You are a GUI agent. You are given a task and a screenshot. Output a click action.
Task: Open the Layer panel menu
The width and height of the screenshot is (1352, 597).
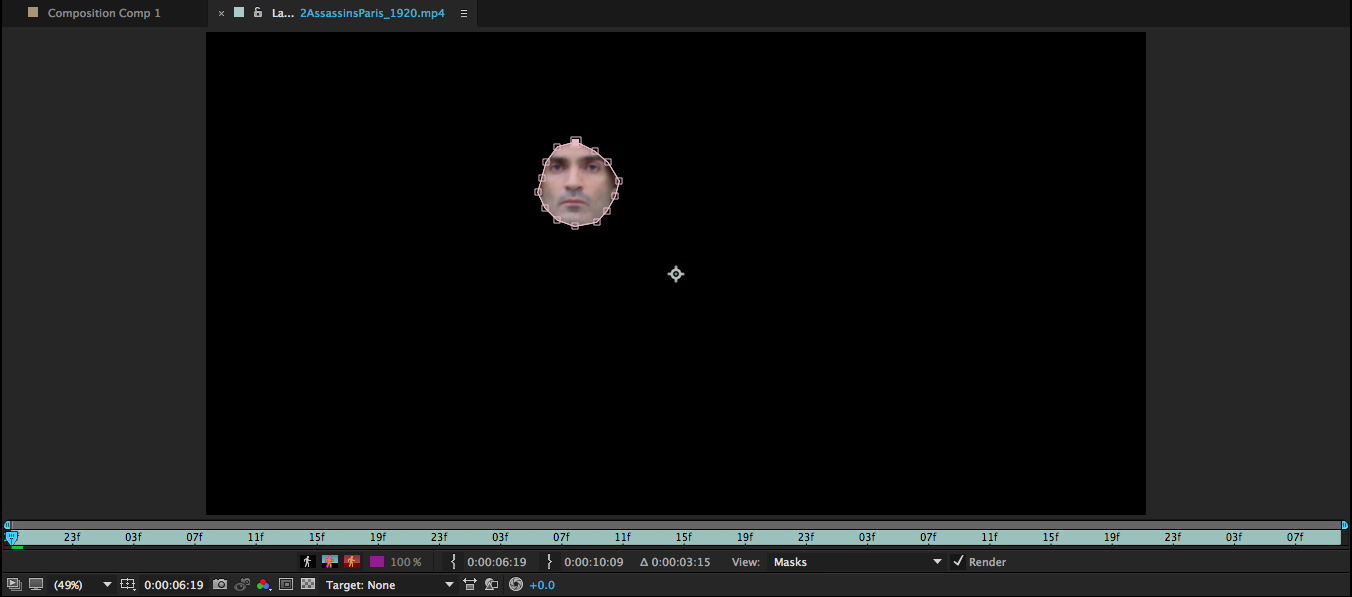click(x=463, y=14)
